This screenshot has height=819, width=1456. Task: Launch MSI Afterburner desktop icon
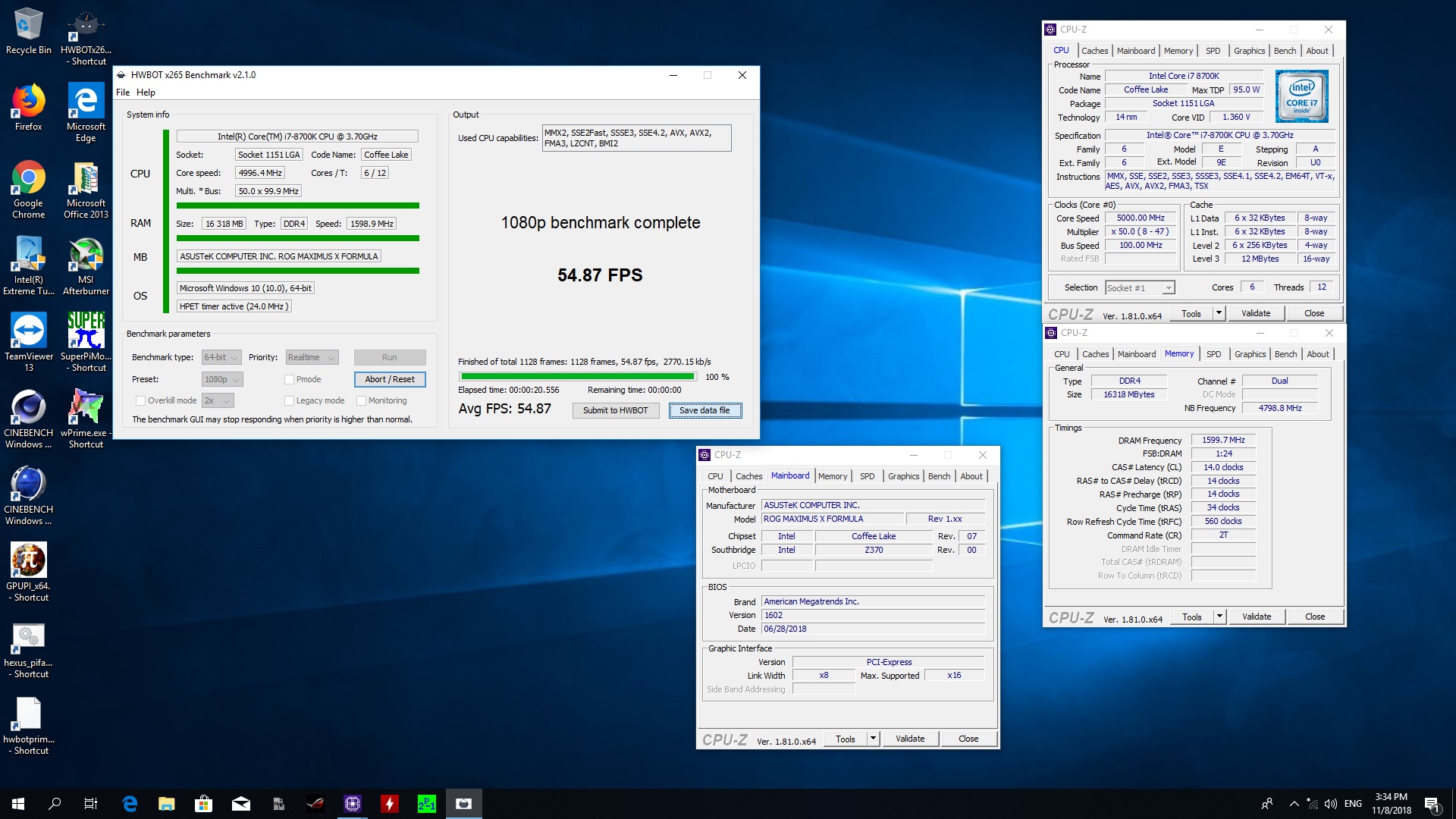point(86,265)
